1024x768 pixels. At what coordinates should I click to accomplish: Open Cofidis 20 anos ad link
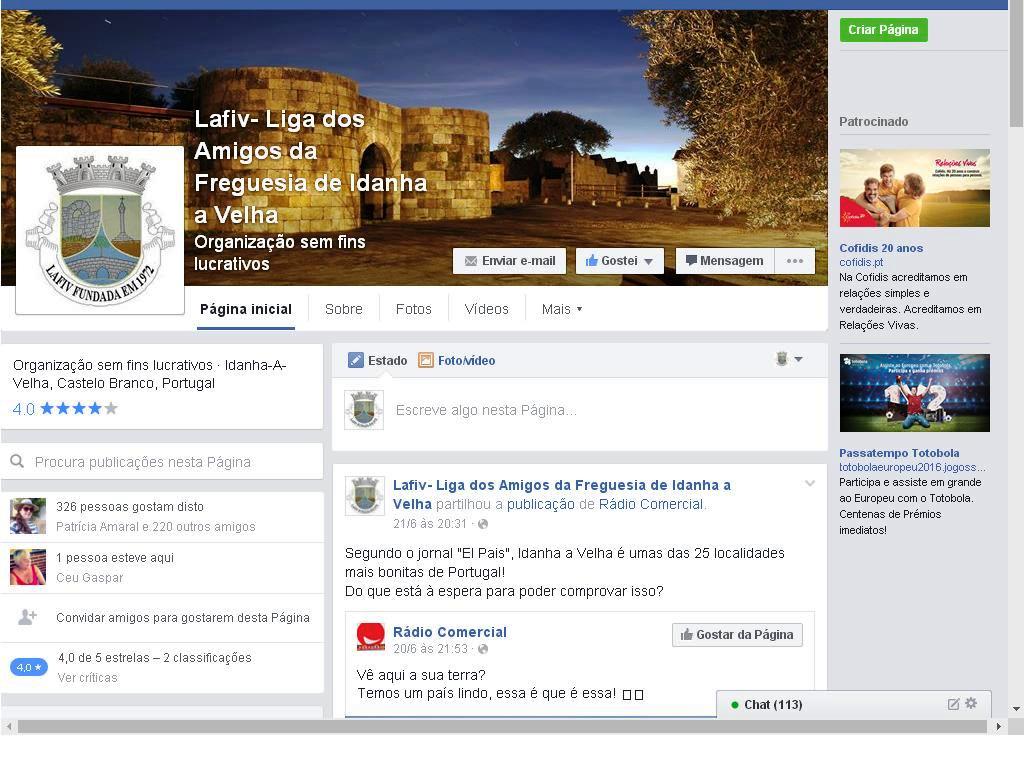(881, 248)
